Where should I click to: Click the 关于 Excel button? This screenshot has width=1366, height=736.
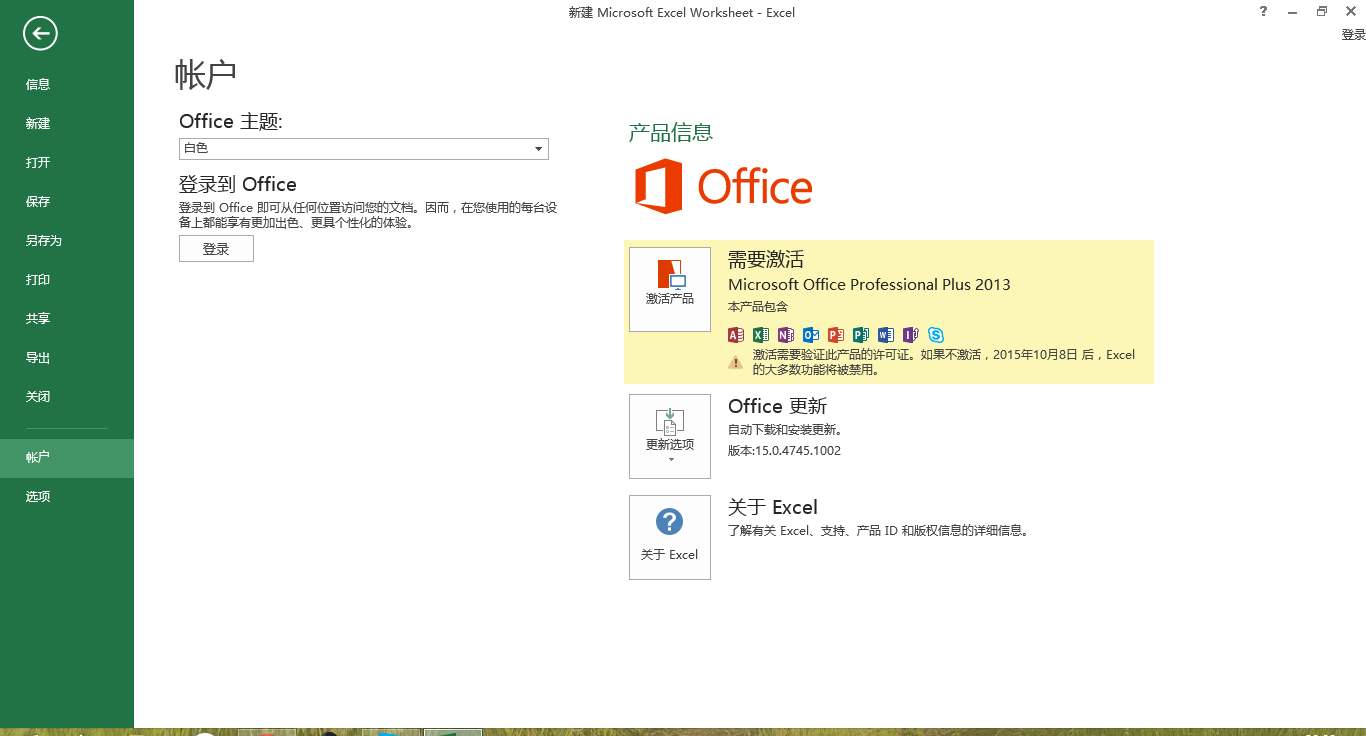point(670,537)
